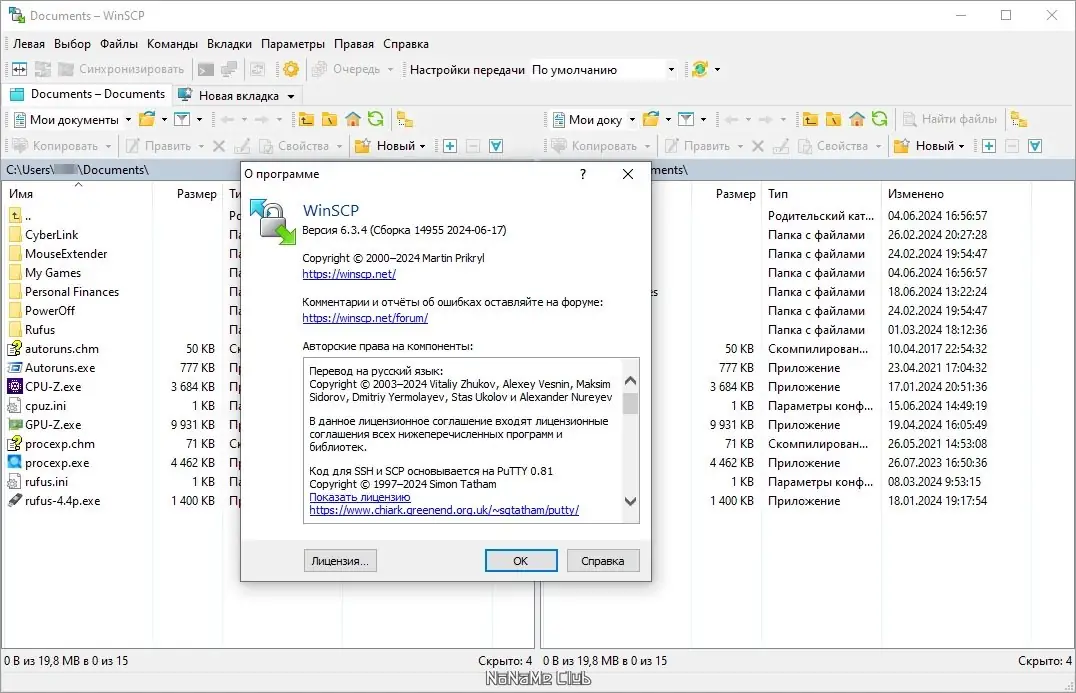The width and height of the screenshot is (1076, 693).
Task: Open the Команды menu
Action: [172, 43]
